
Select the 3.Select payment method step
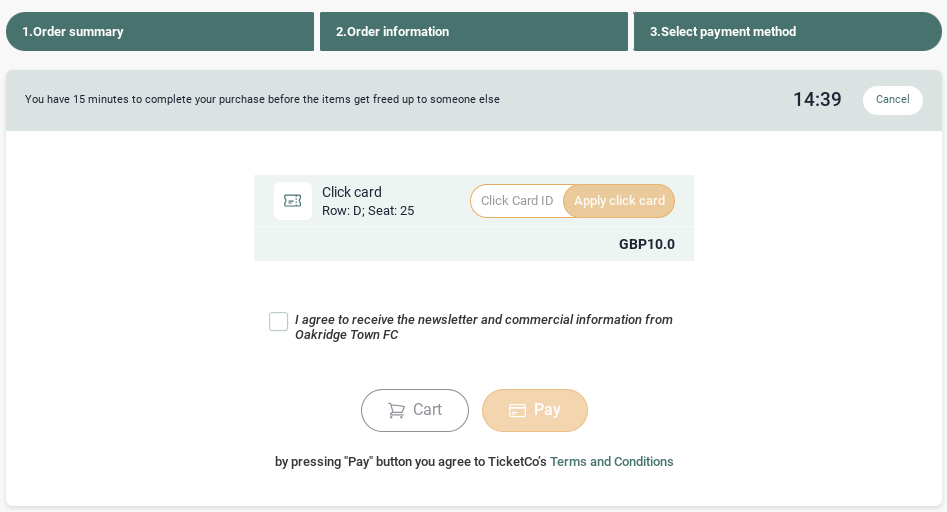pos(788,31)
